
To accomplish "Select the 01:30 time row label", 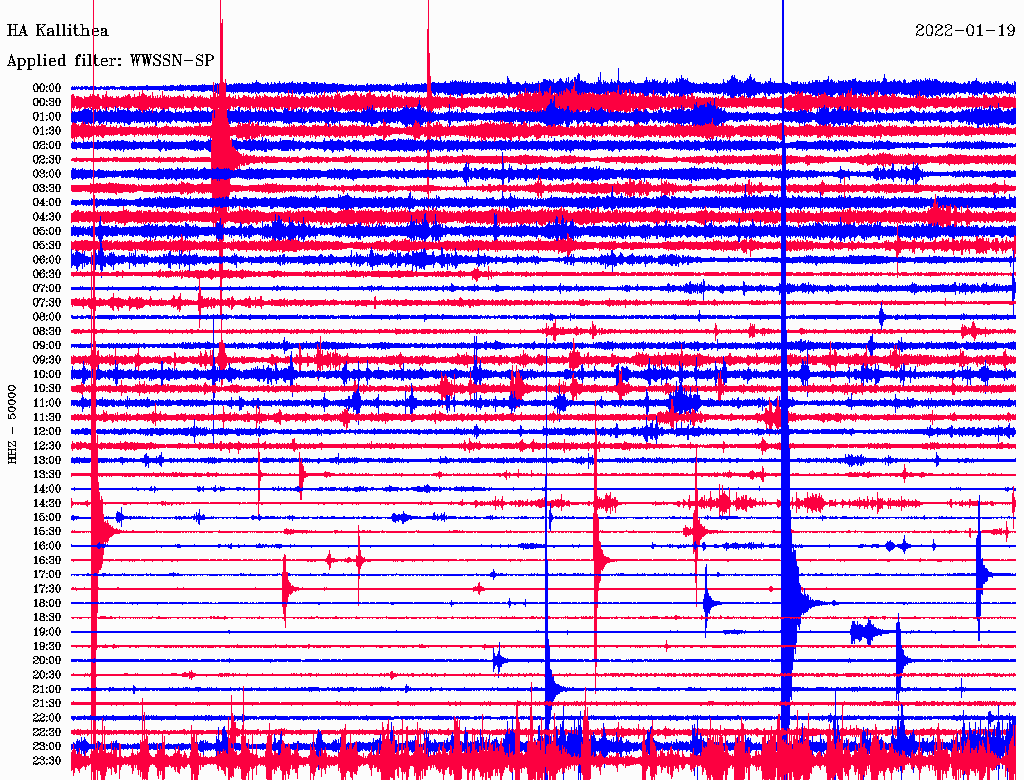I will coord(47,131).
